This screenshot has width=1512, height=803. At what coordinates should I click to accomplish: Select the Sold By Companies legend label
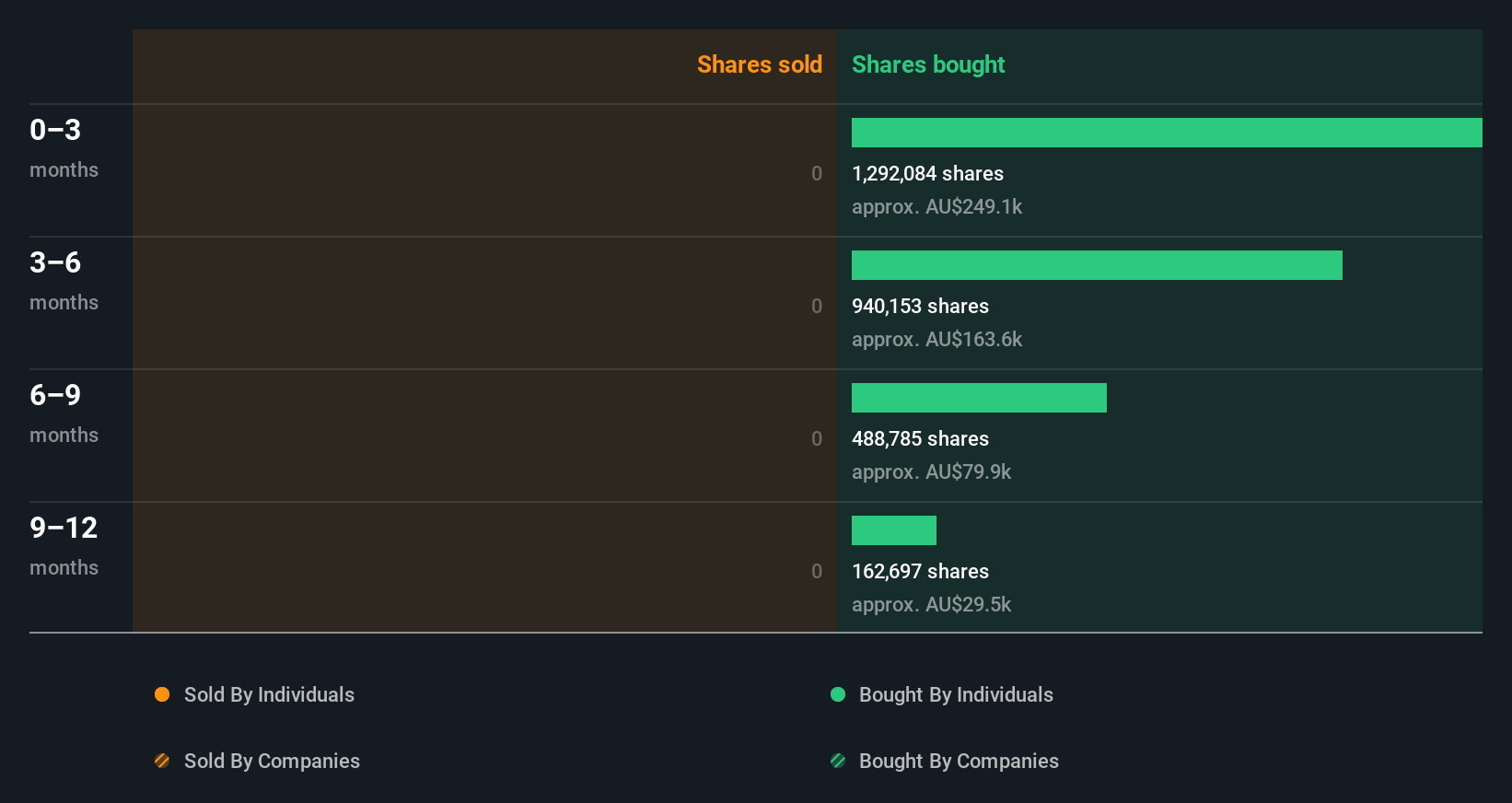[x=272, y=762]
